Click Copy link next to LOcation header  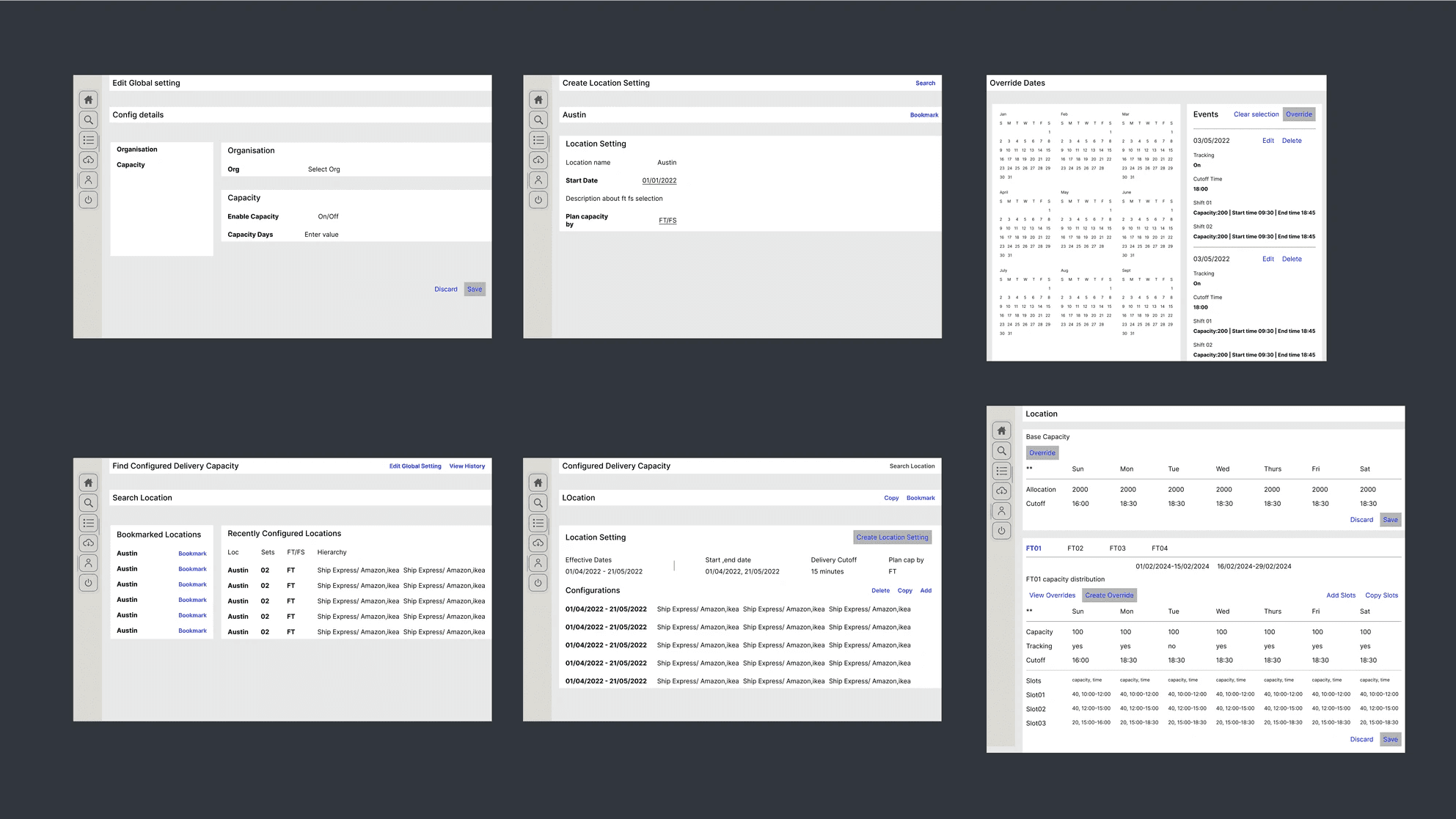coord(891,499)
